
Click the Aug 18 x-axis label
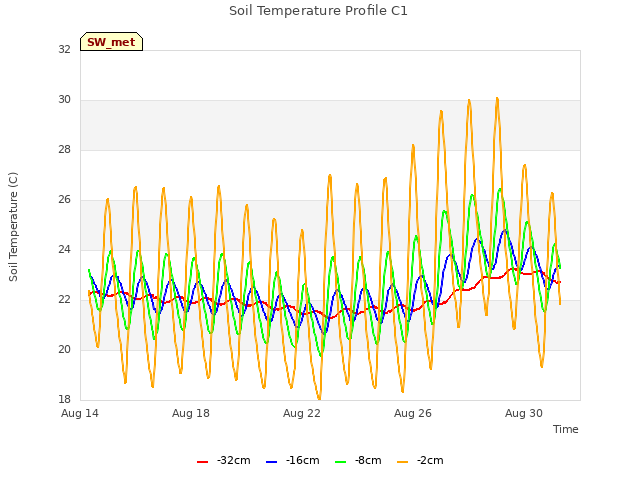coord(191,413)
